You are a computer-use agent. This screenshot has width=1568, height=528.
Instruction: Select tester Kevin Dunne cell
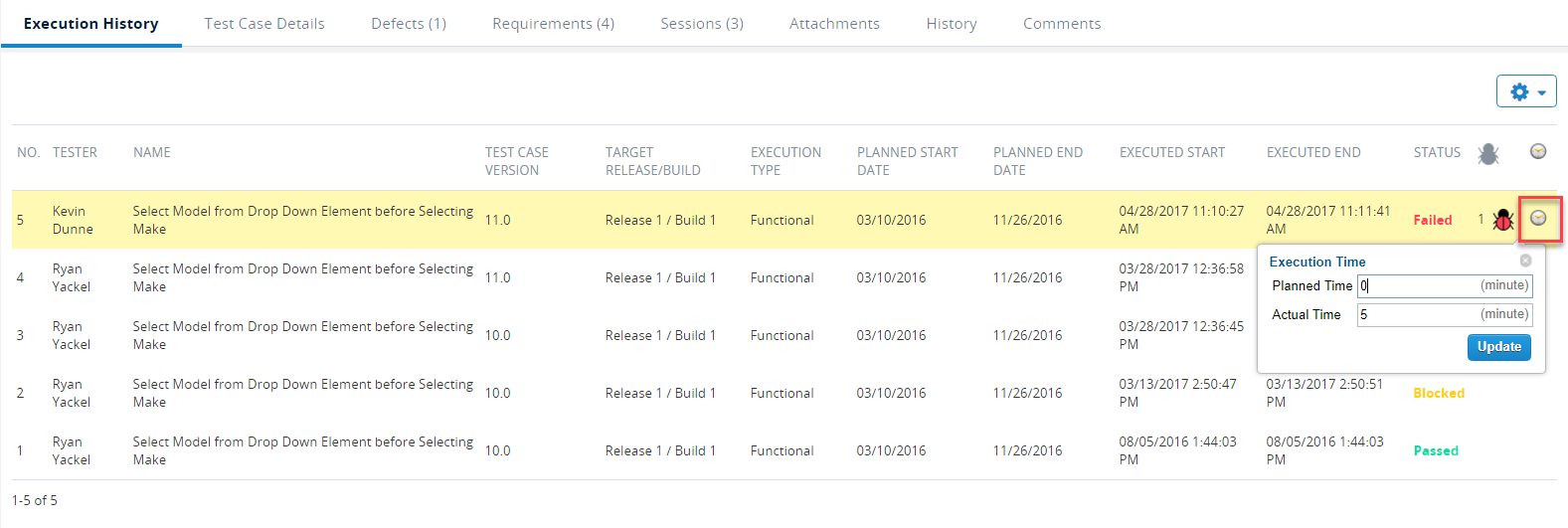tap(73, 220)
